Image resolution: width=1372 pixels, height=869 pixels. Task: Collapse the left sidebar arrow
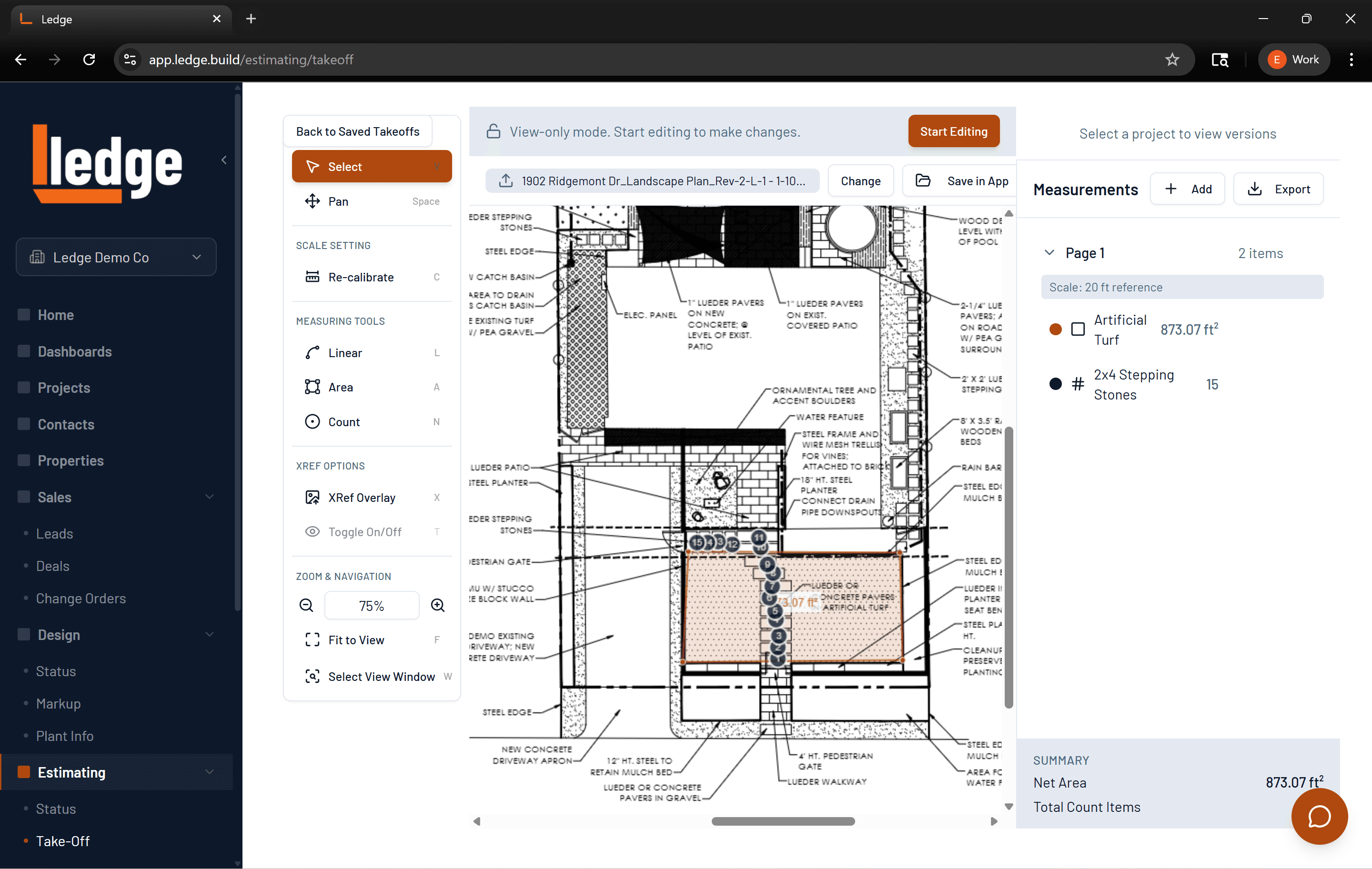coord(224,160)
